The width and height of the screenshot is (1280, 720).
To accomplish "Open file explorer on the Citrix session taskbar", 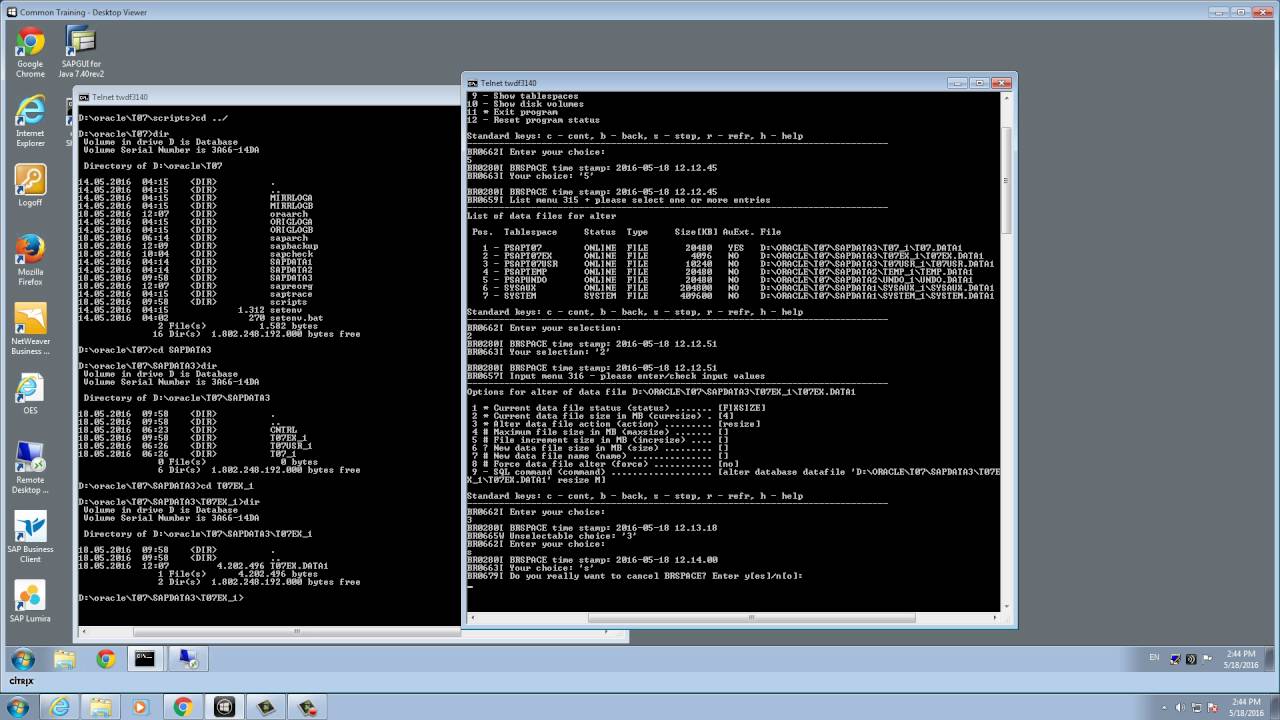I will [x=64, y=658].
